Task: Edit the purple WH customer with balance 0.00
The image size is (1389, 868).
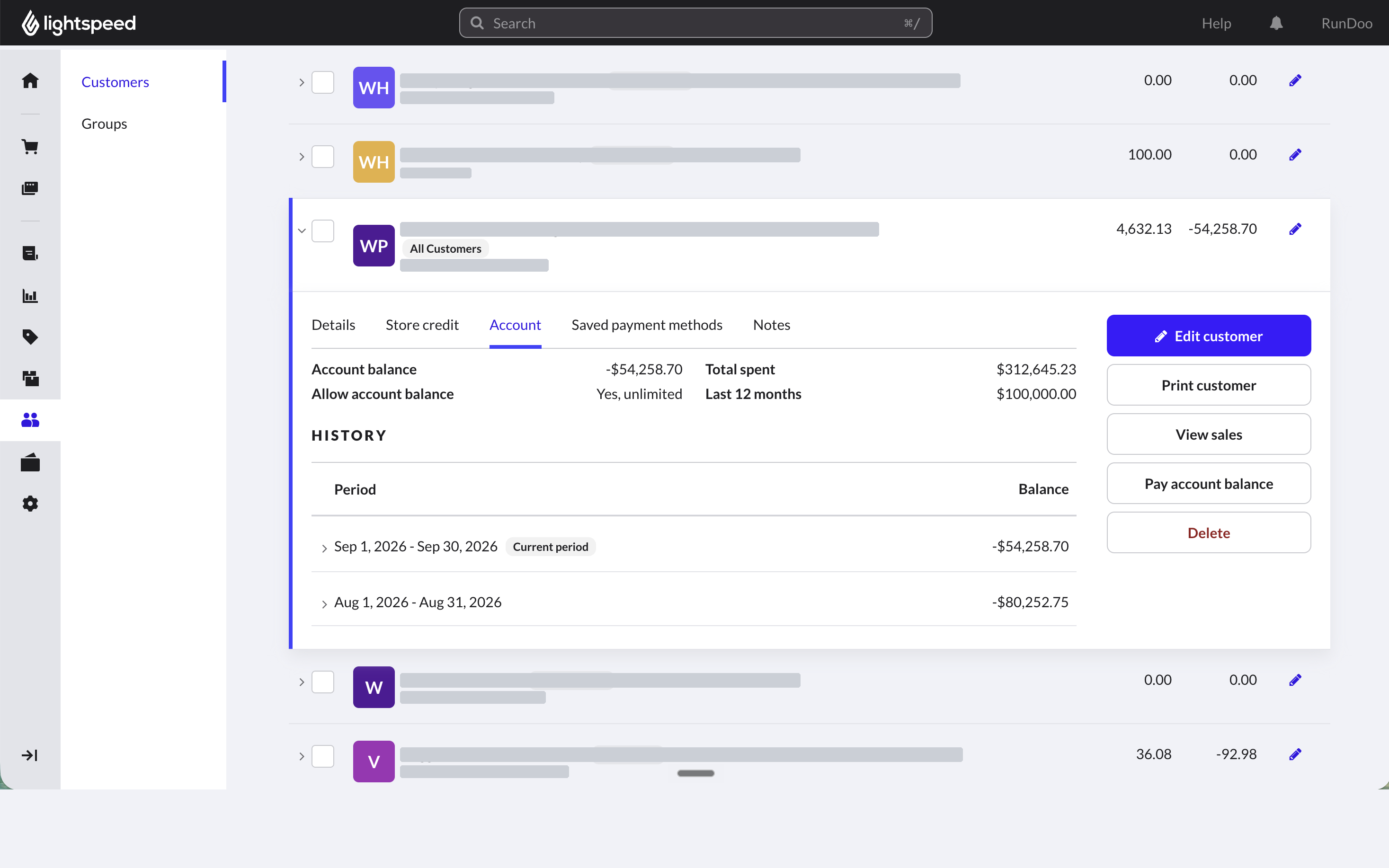Action: tap(1295, 80)
